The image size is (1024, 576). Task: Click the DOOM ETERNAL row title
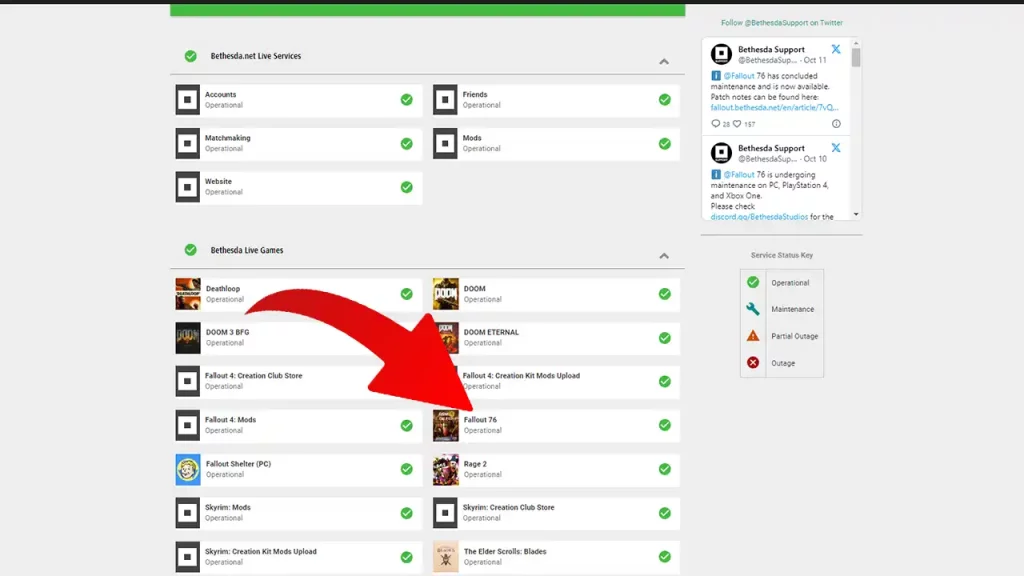tap(491, 332)
